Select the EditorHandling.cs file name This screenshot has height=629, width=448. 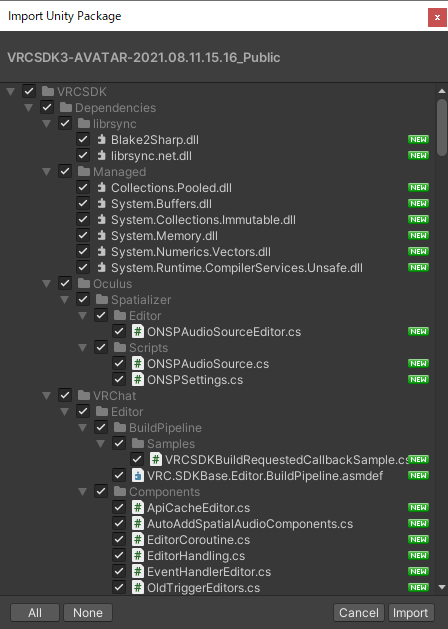pos(196,556)
